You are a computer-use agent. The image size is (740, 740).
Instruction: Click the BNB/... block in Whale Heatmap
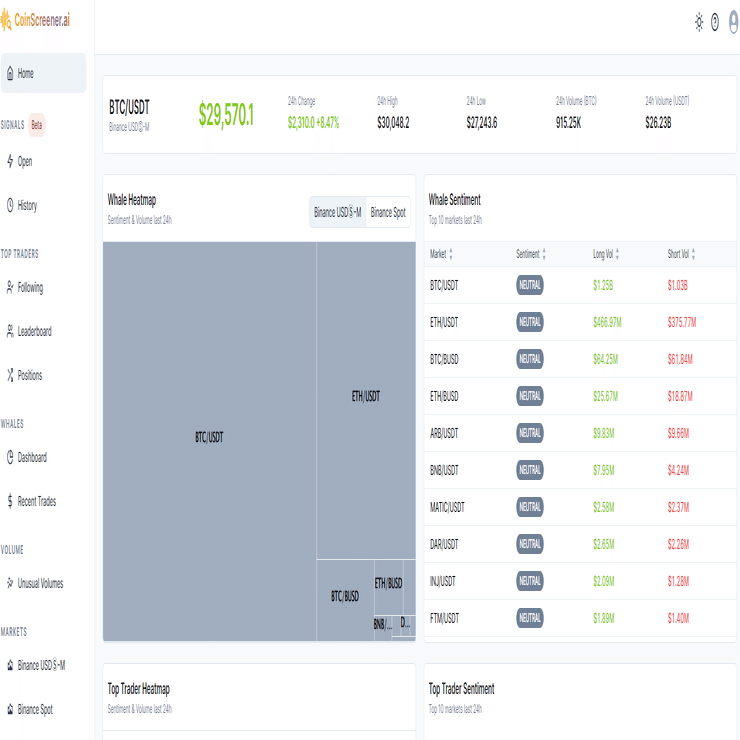(x=383, y=628)
